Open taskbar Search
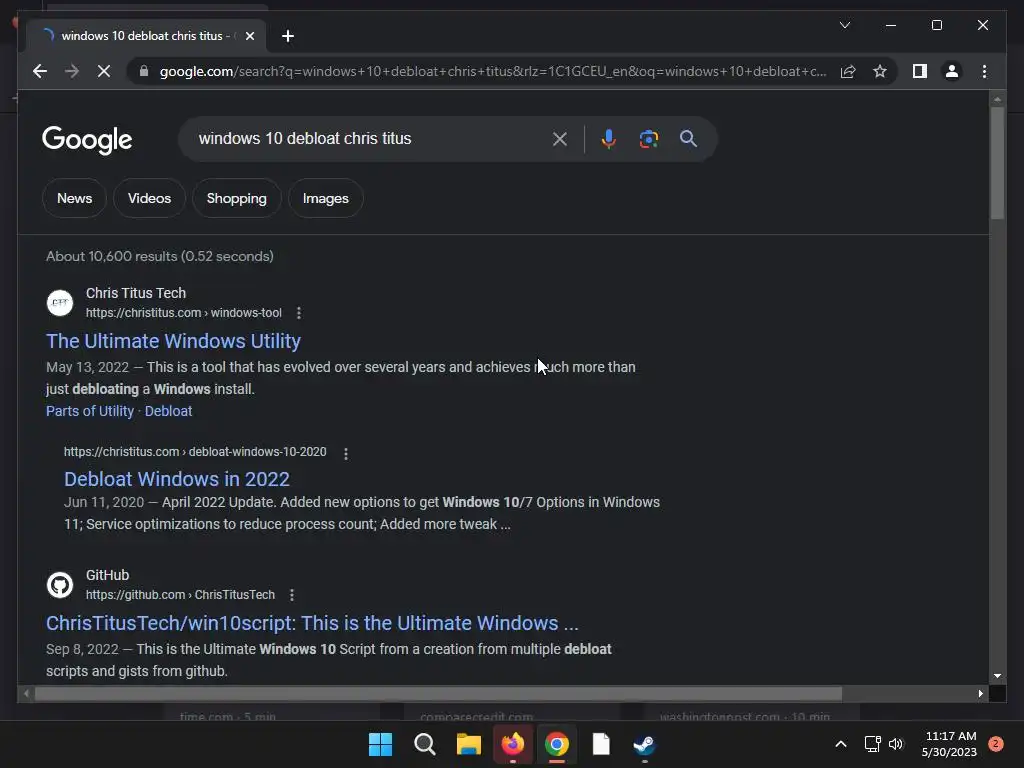 click(424, 744)
